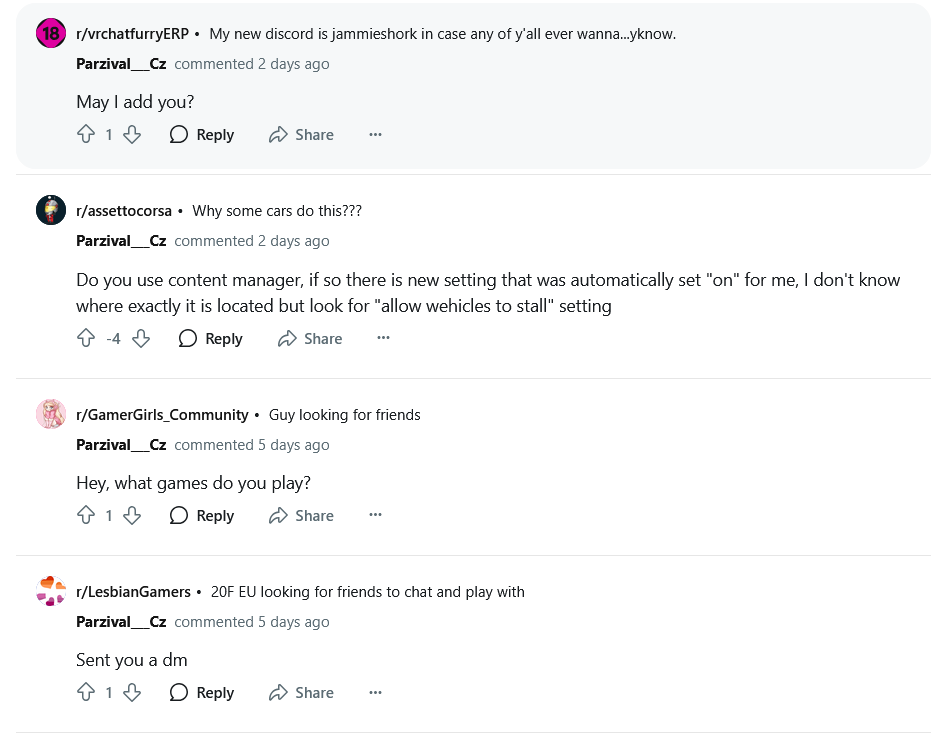
Task: Downvote the comment with -4 score
Action: coord(141,339)
